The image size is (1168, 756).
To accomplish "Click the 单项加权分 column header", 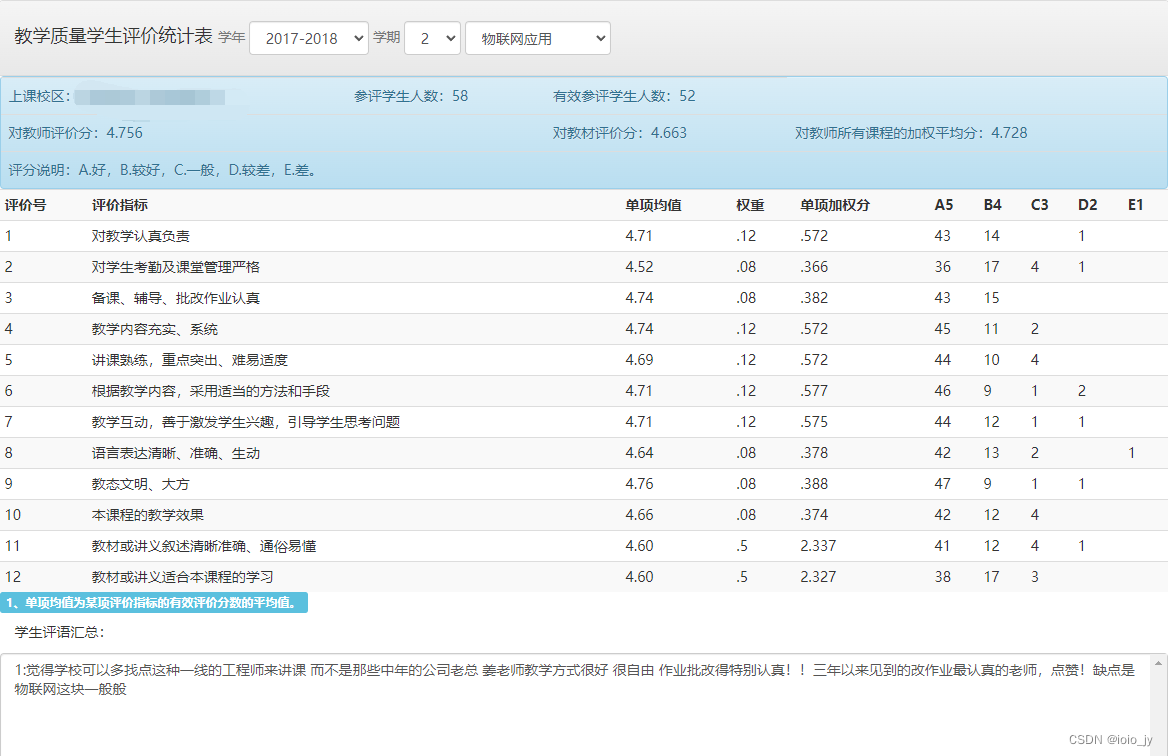I will pyautogui.click(x=835, y=205).
